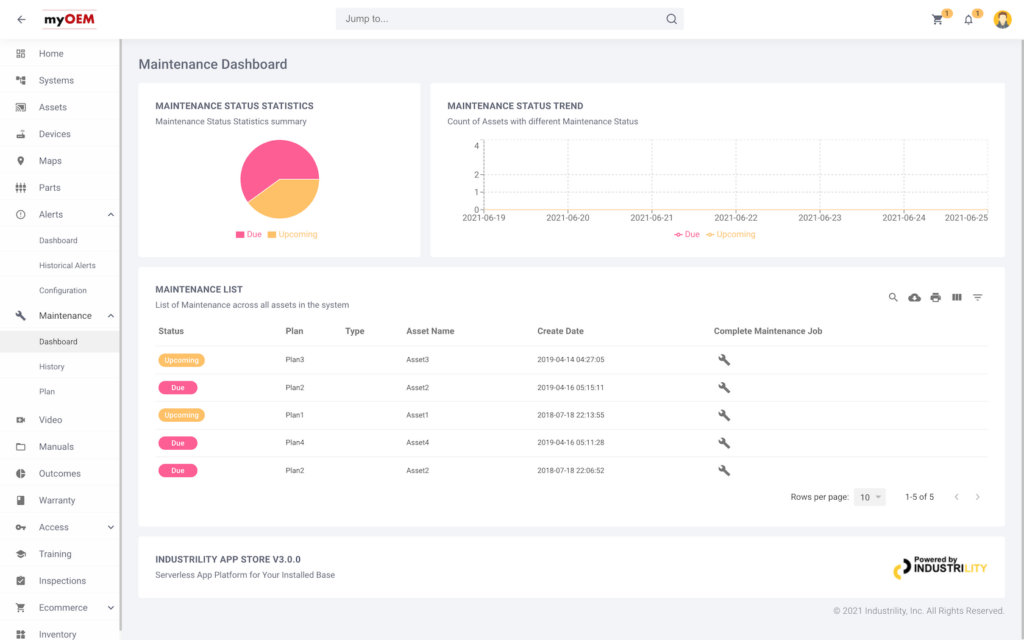Open the shopping cart
1024x640 pixels.
click(x=937, y=18)
